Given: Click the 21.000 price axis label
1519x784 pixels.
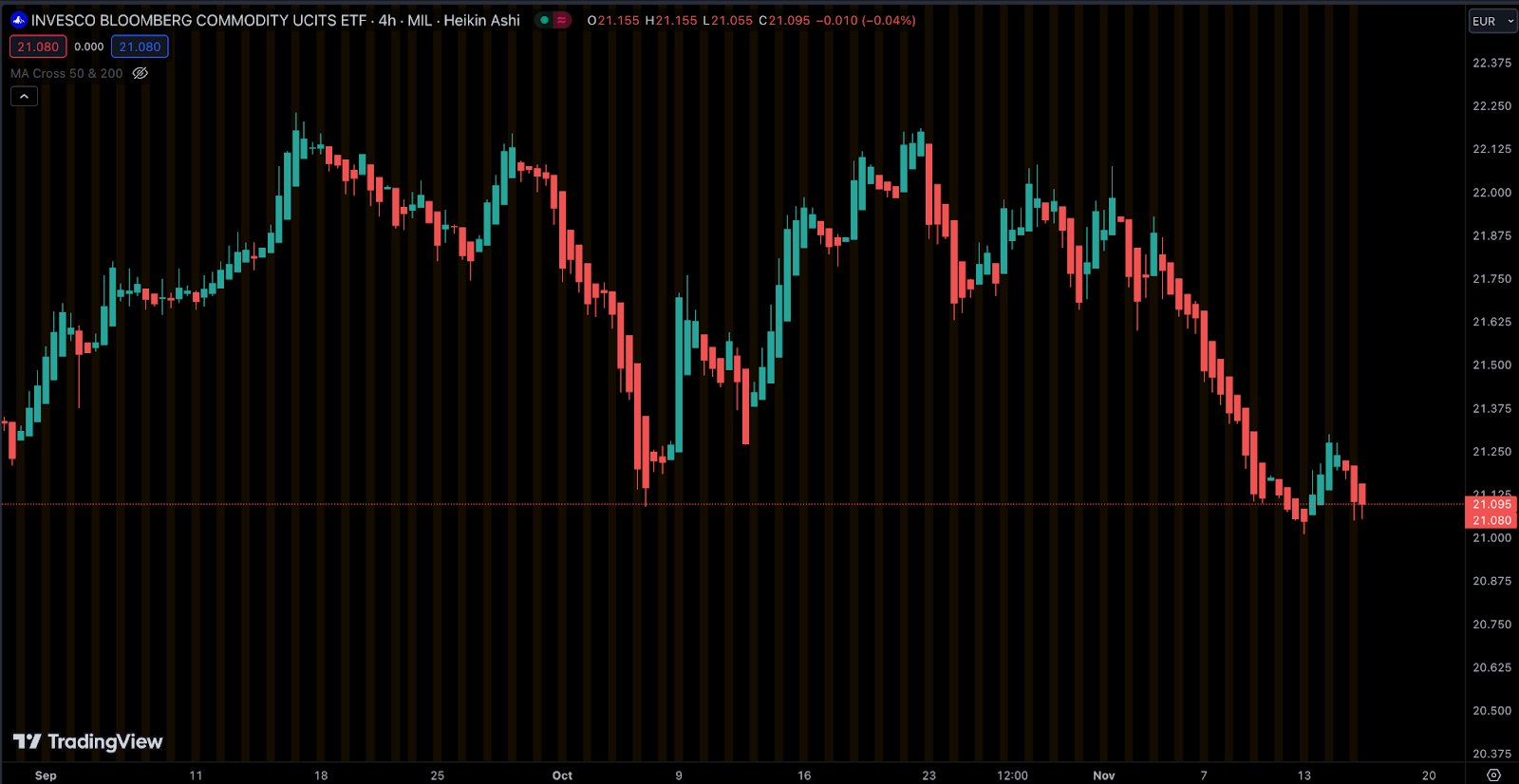Looking at the screenshot, I should tap(1491, 537).
